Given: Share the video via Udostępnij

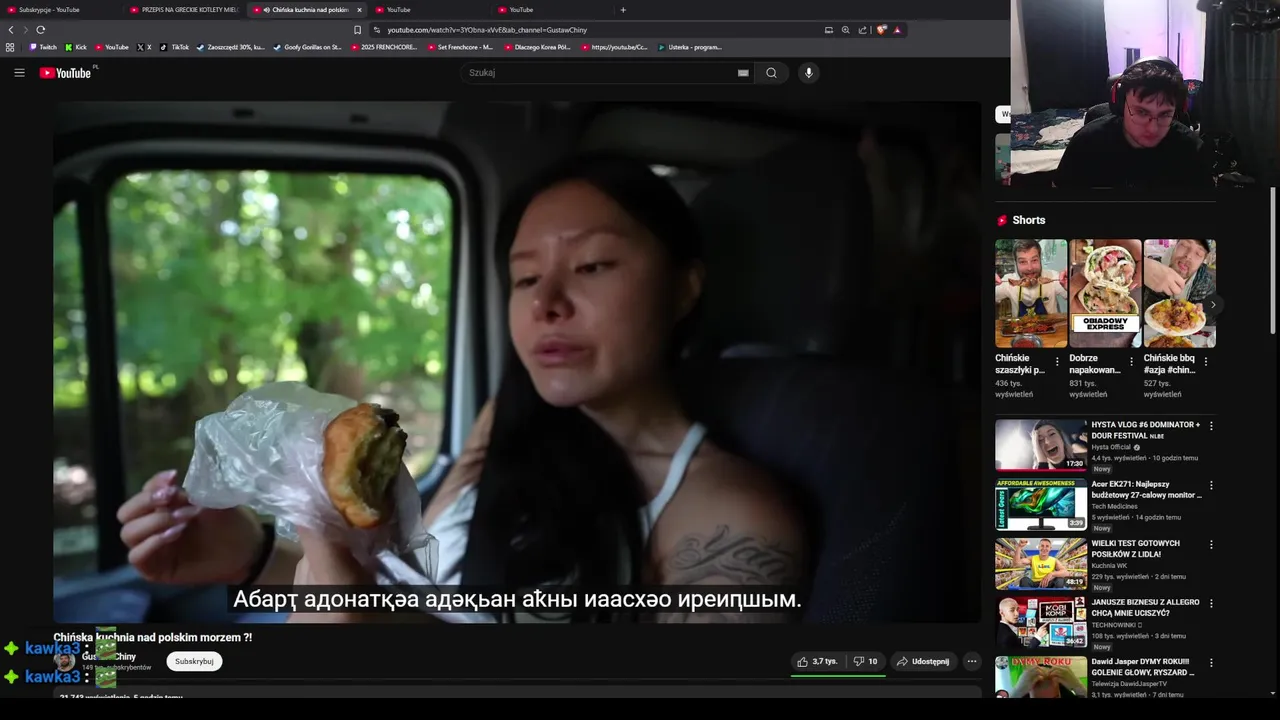Looking at the screenshot, I should point(923,661).
